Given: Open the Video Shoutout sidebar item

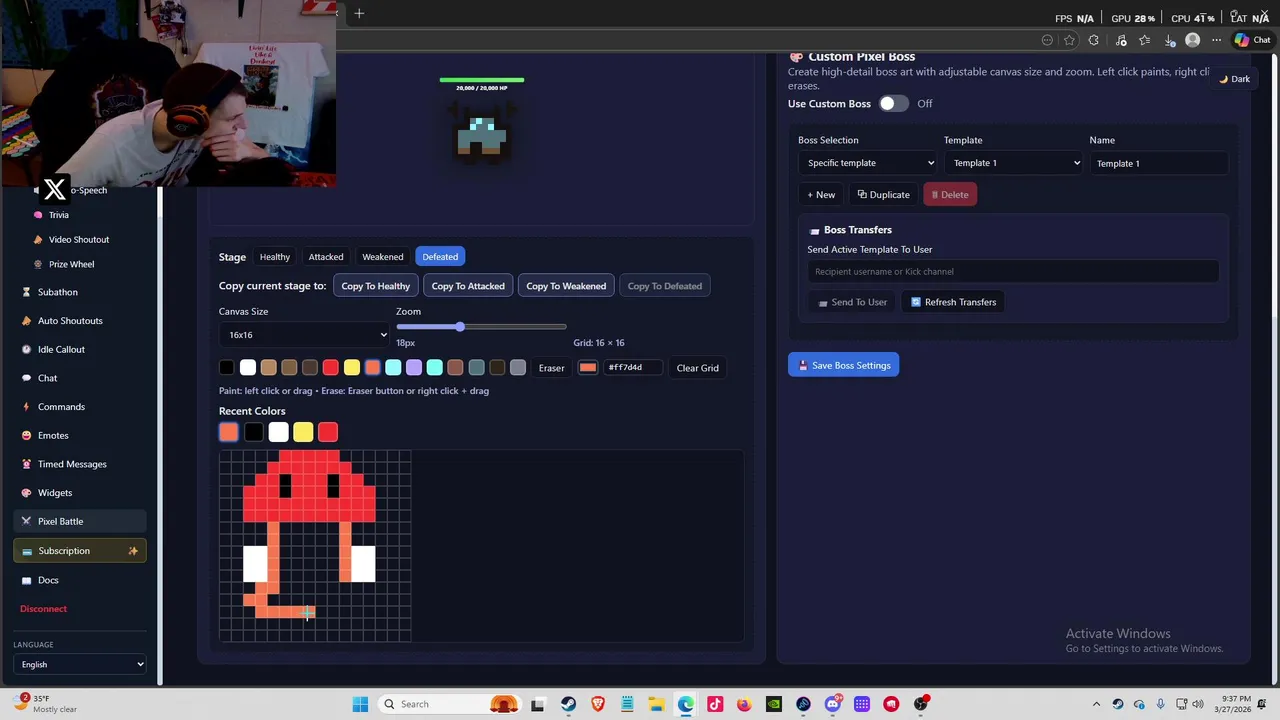Looking at the screenshot, I should point(79,240).
